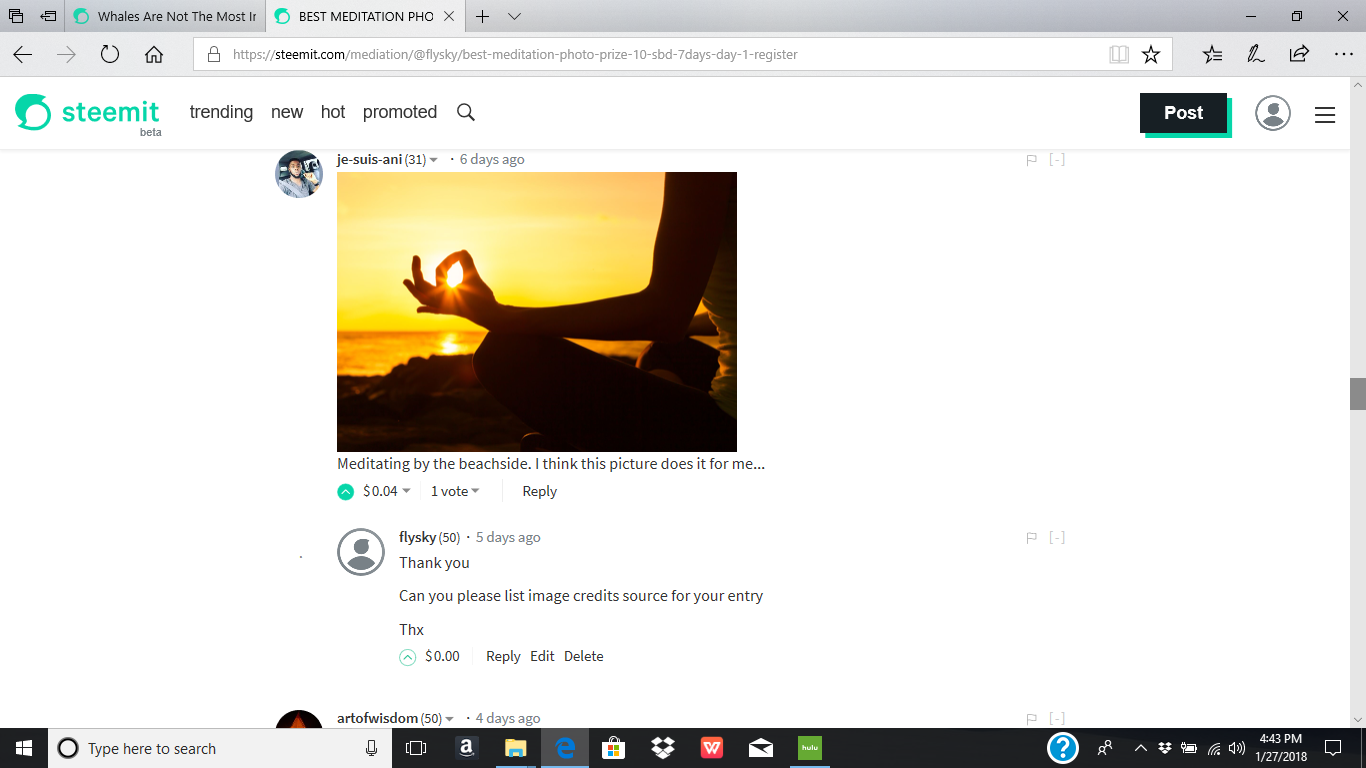The width and height of the screenshot is (1366, 768).
Task: Open the search magnifier icon
Action: [x=466, y=112]
